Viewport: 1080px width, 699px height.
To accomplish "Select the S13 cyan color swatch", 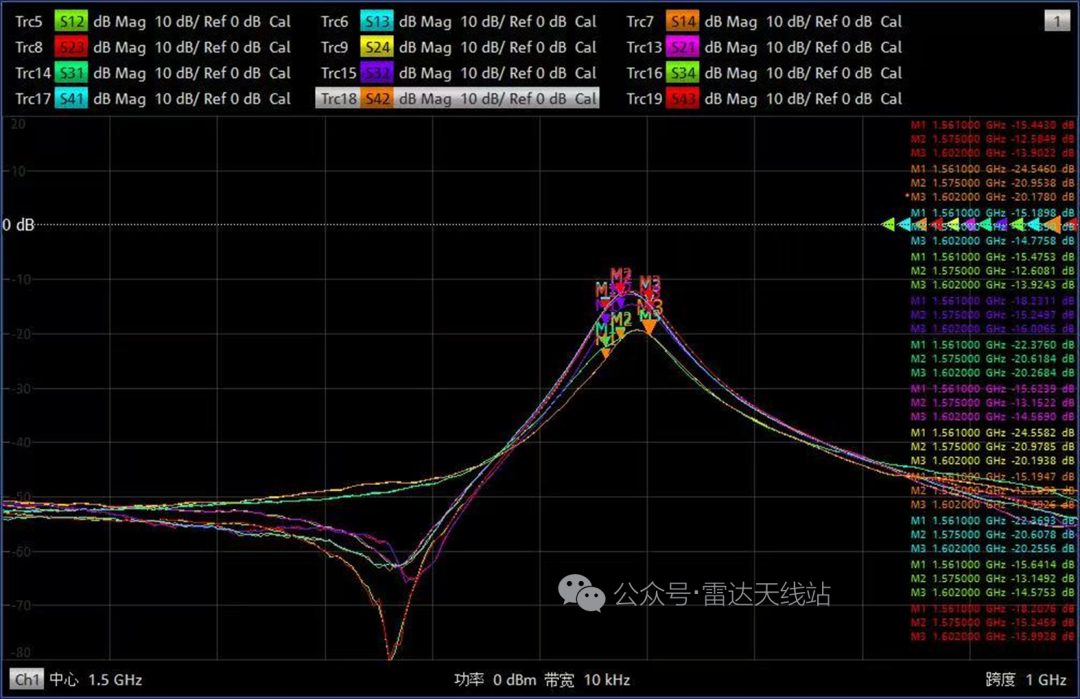I will (377, 22).
